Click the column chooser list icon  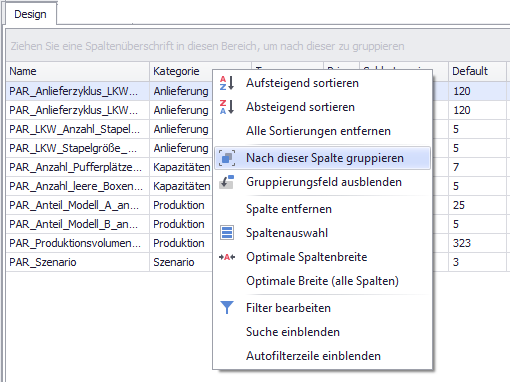coord(227,233)
